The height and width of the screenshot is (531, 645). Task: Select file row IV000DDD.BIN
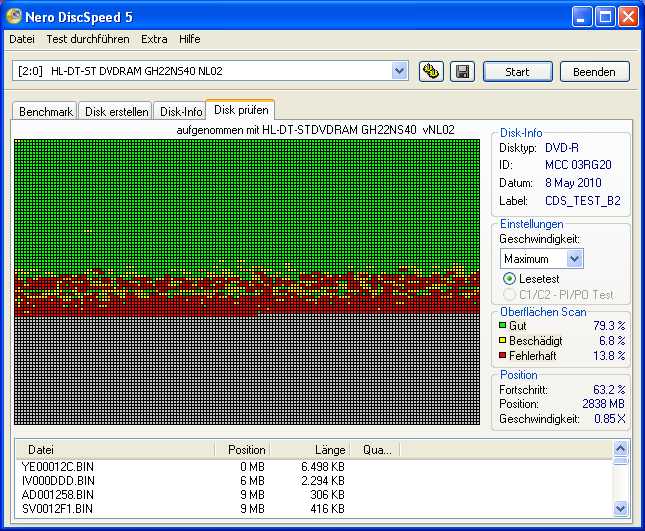[x=314, y=480]
